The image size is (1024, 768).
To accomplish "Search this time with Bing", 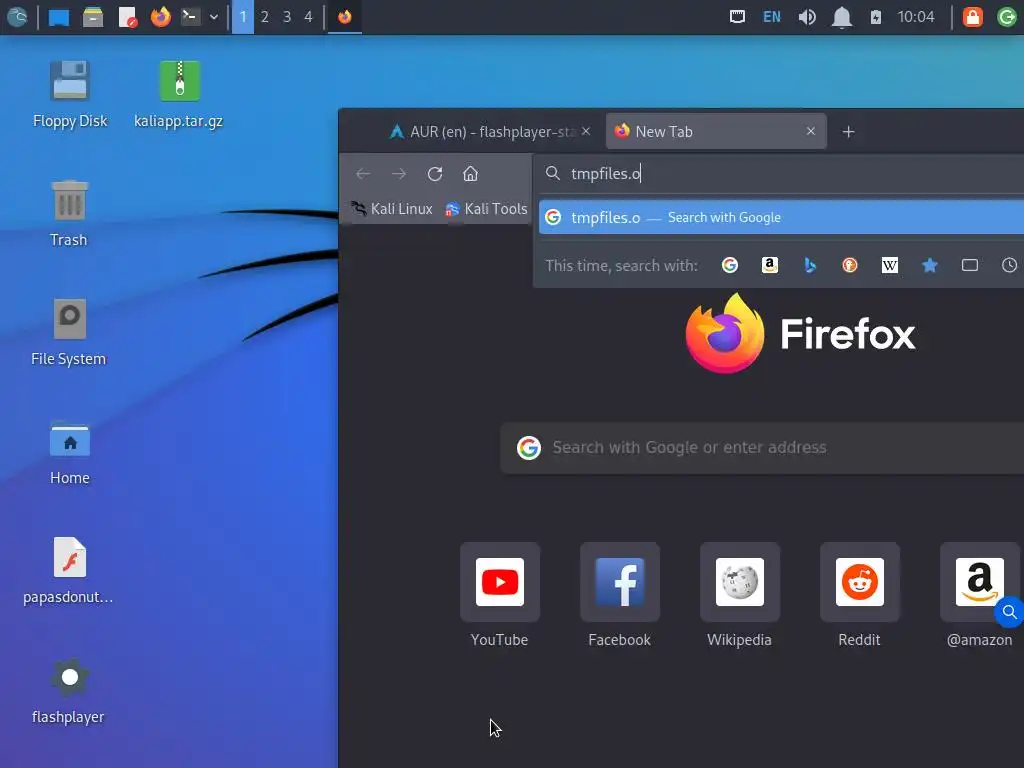I will click(x=810, y=265).
